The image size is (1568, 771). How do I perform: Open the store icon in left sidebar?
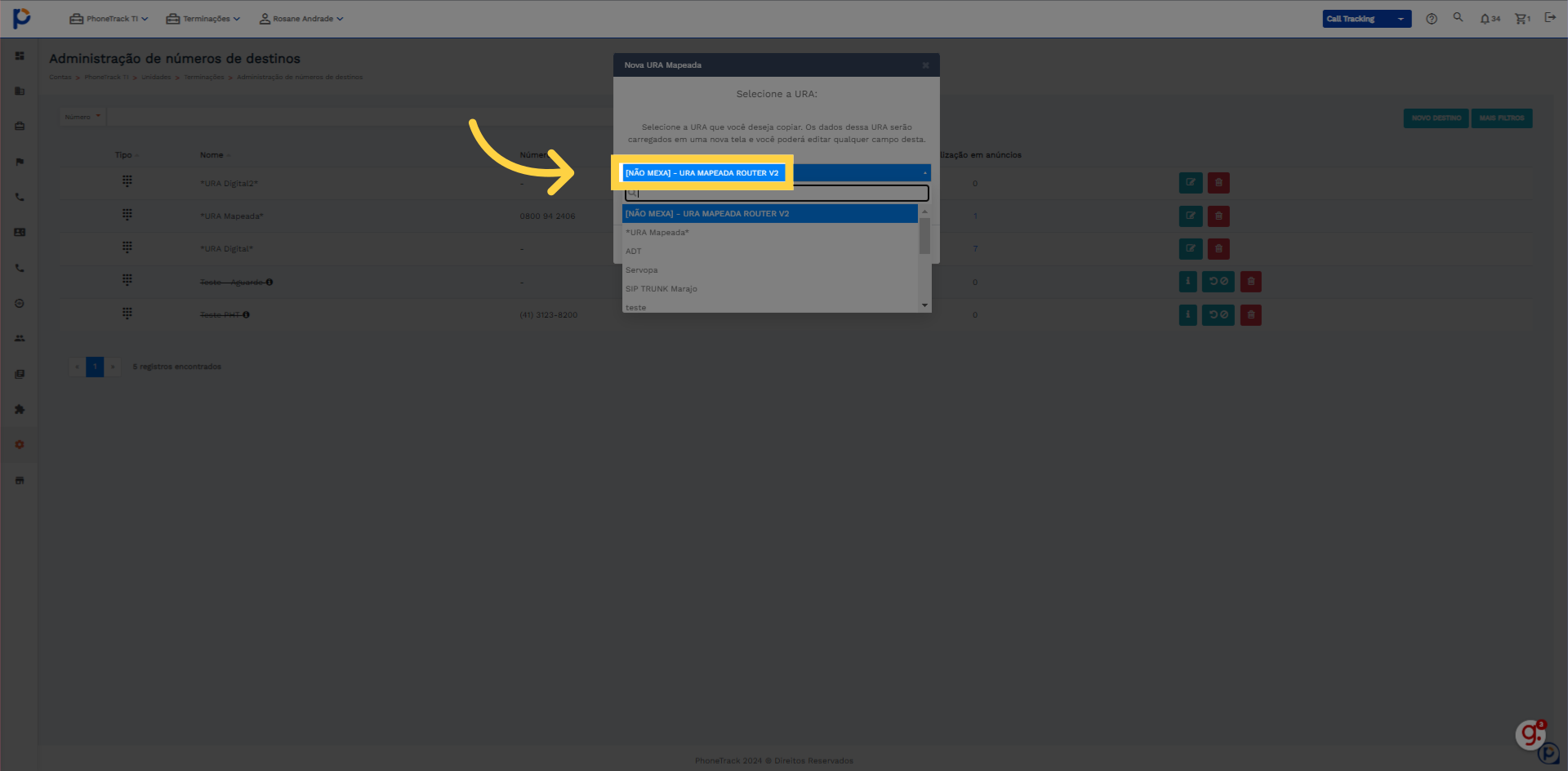[20, 480]
